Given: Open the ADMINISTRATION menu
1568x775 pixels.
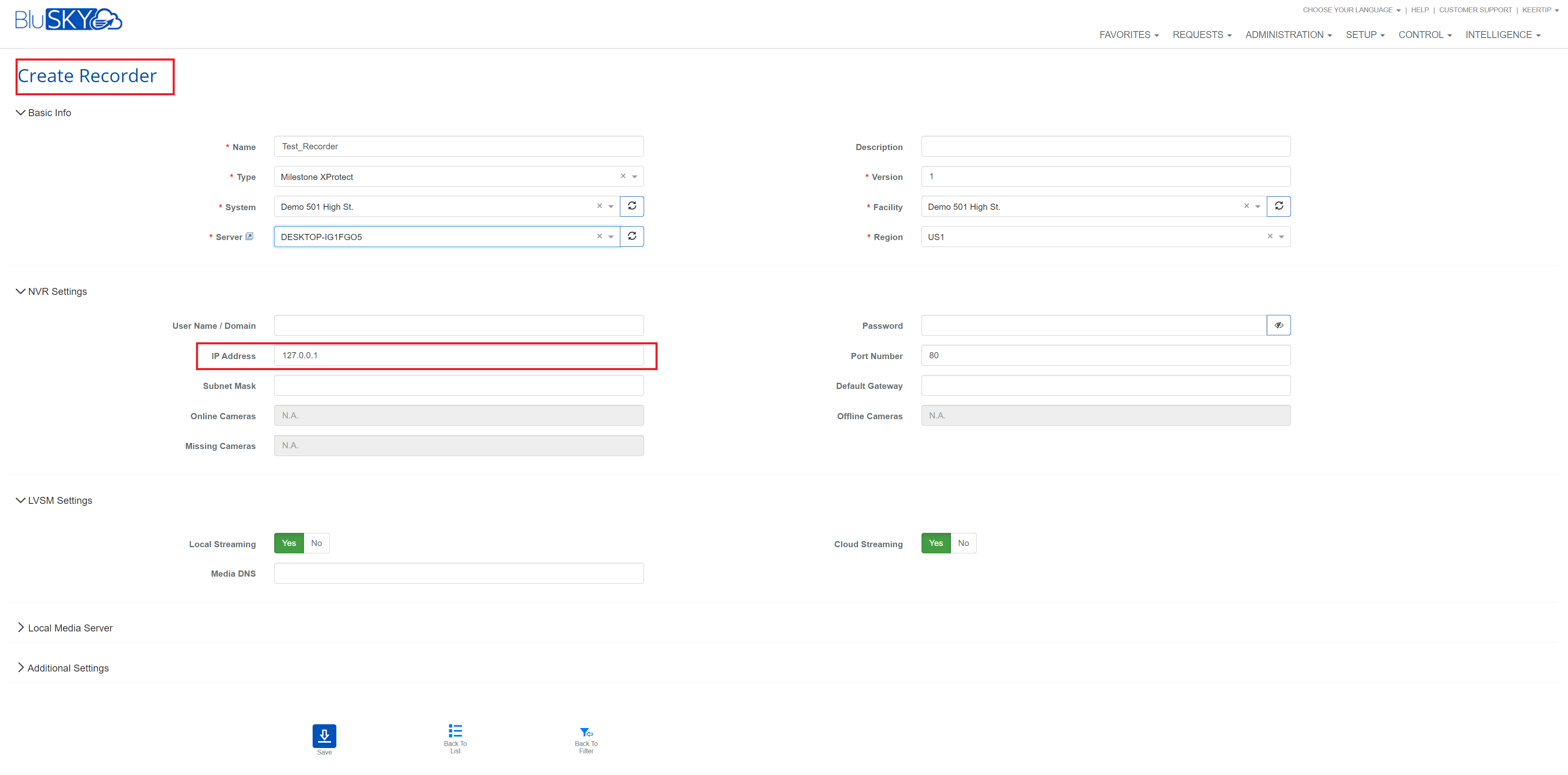Looking at the screenshot, I should point(1288,35).
